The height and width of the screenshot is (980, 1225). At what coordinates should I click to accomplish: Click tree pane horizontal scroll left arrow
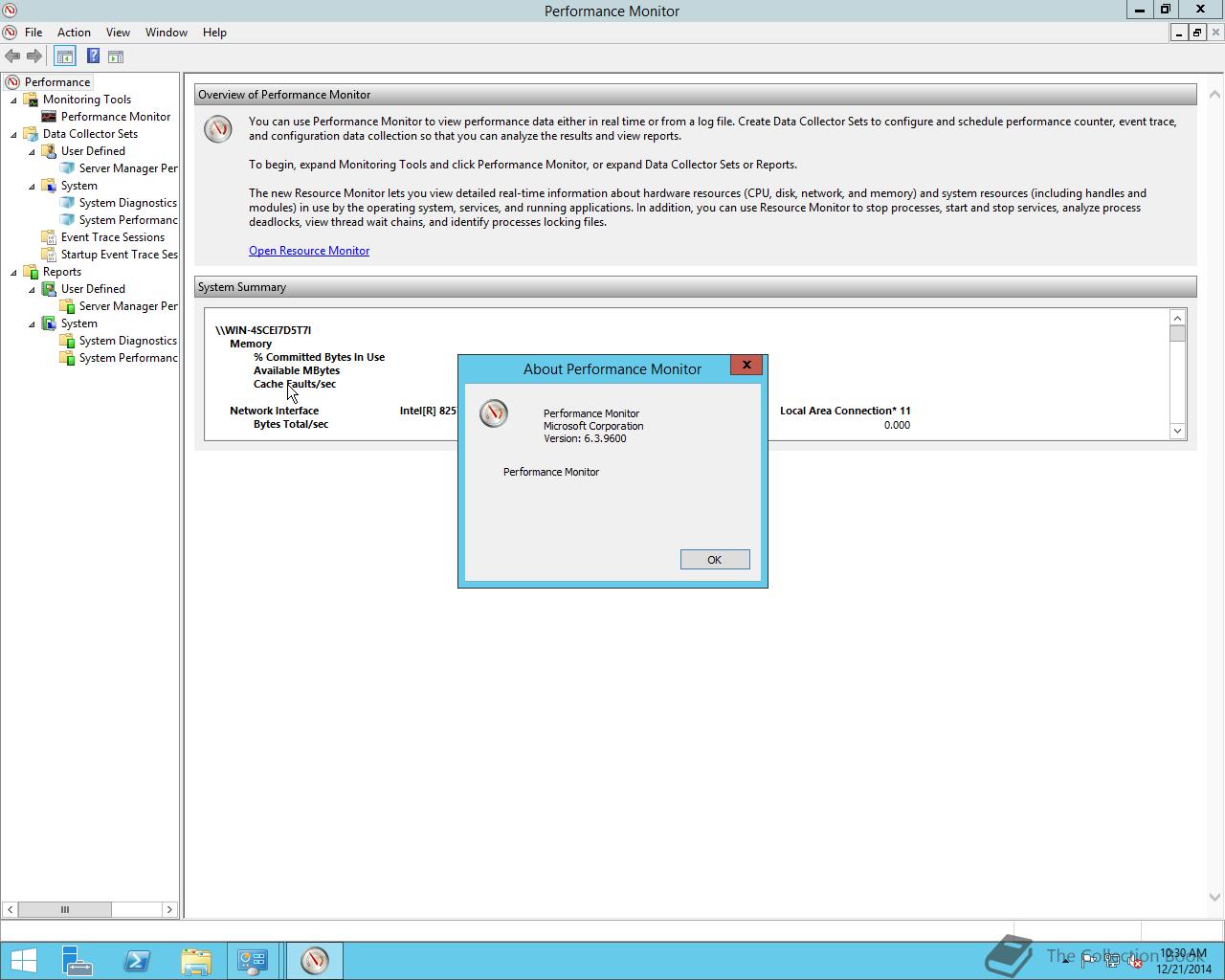tap(10, 909)
